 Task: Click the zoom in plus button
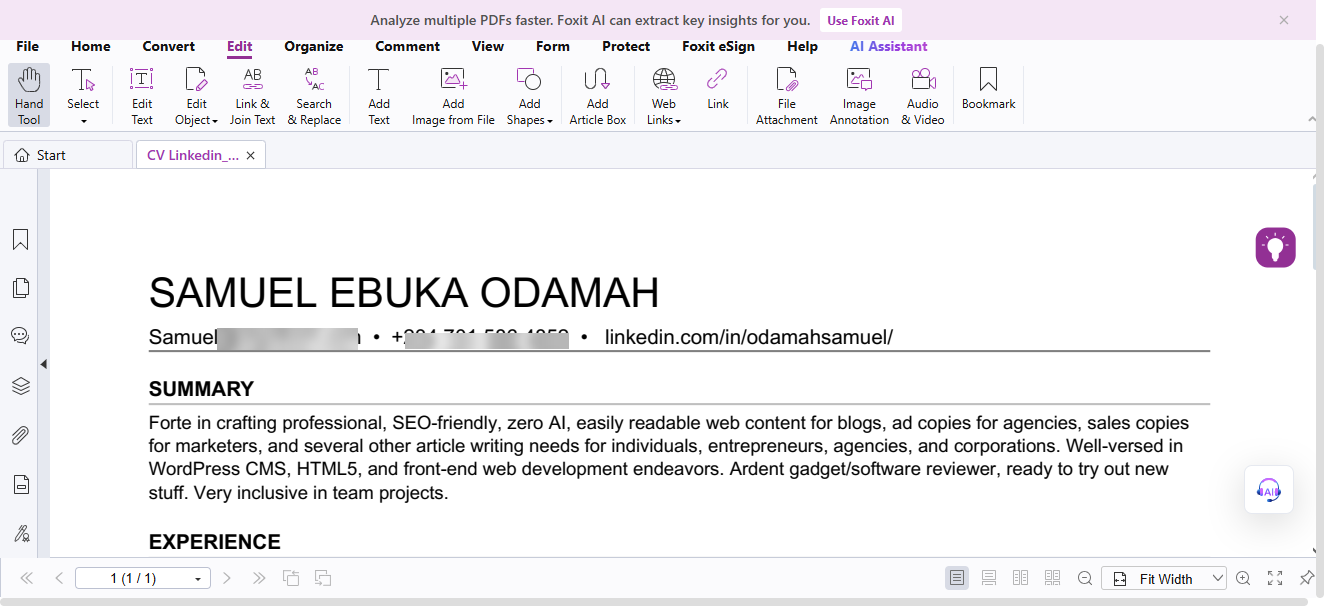(x=1243, y=578)
